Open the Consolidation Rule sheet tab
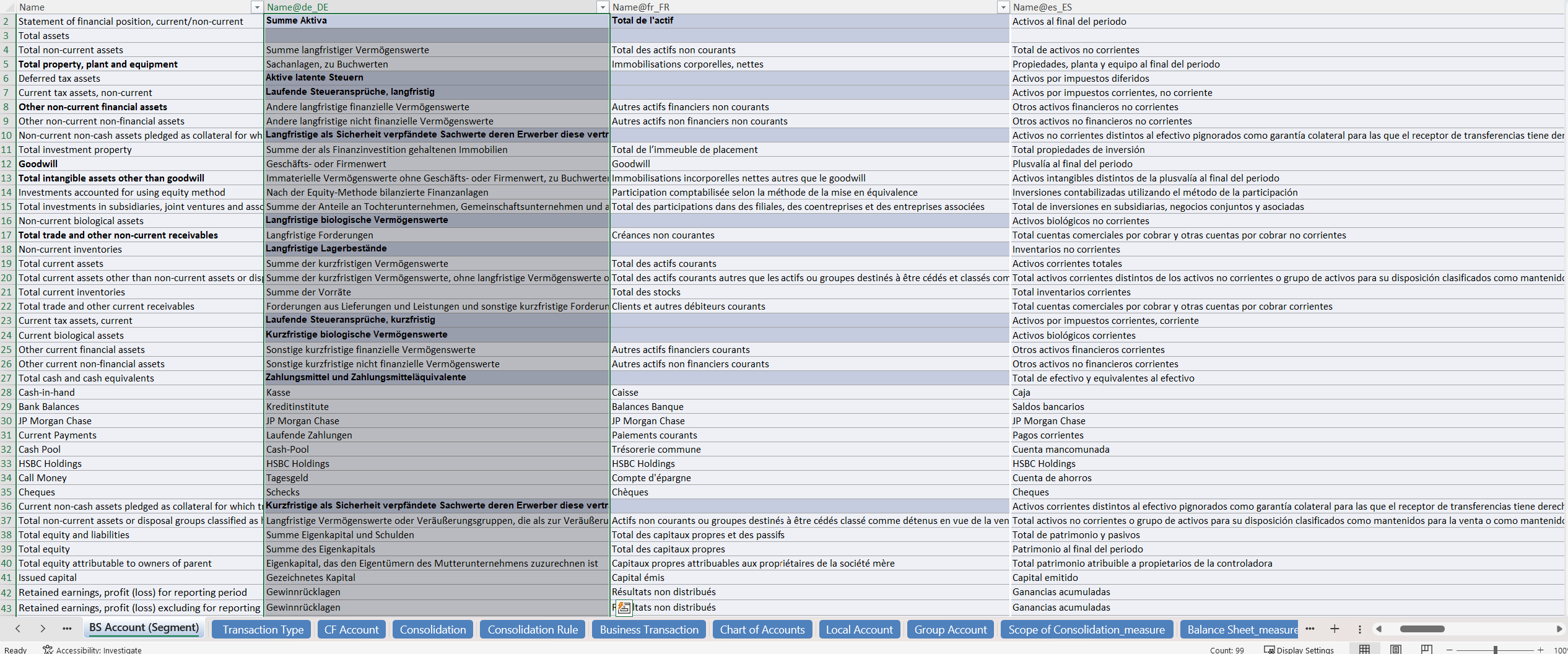The width and height of the screenshot is (1568, 654). (532, 630)
